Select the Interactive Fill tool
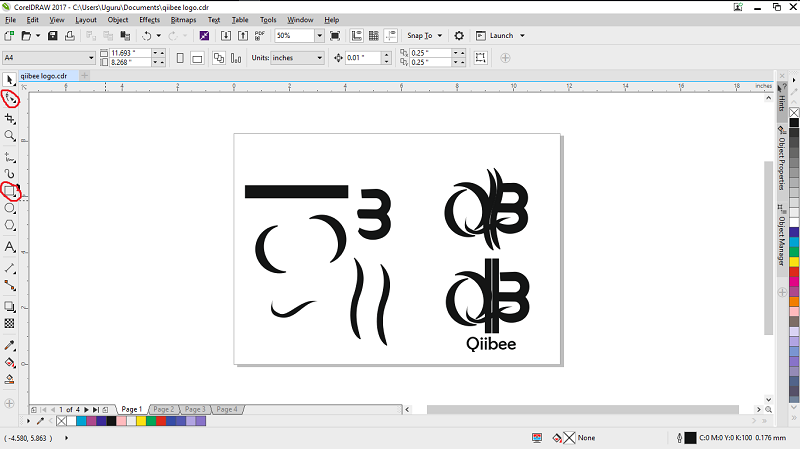The width and height of the screenshot is (800, 449). [9, 363]
